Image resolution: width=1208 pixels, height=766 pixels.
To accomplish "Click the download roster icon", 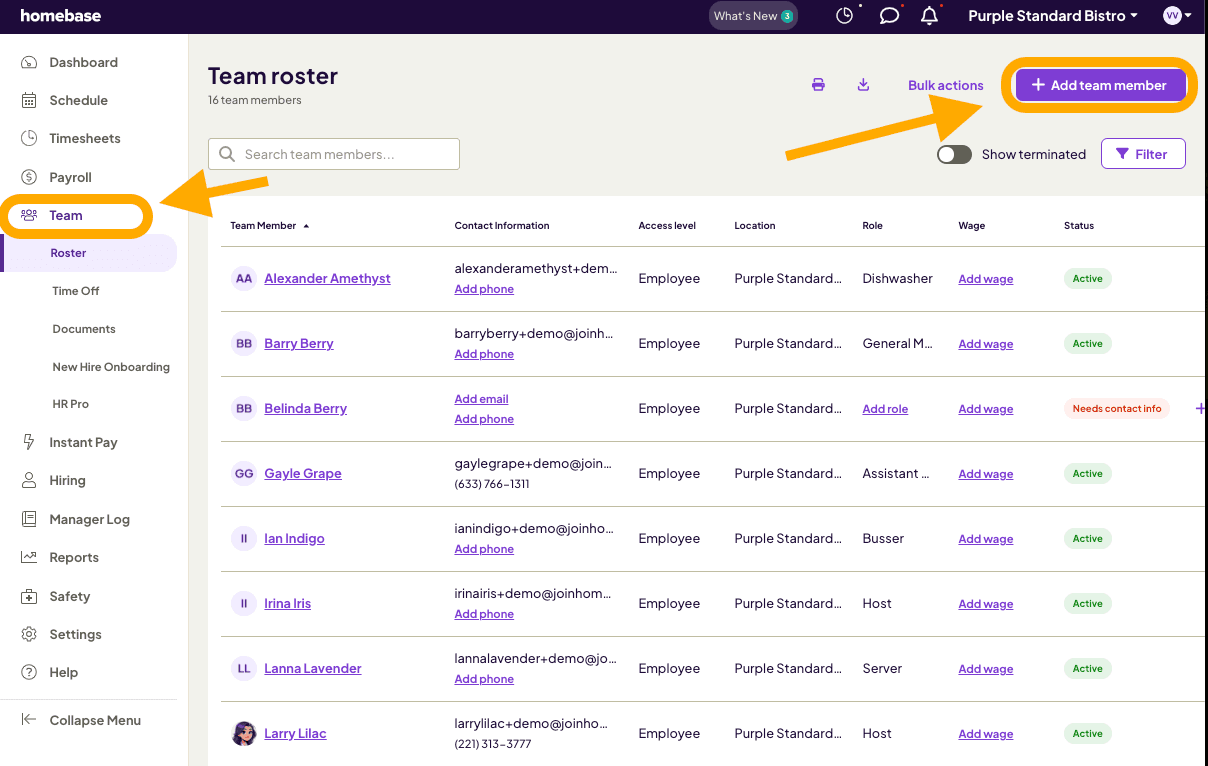I will click(863, 85).
